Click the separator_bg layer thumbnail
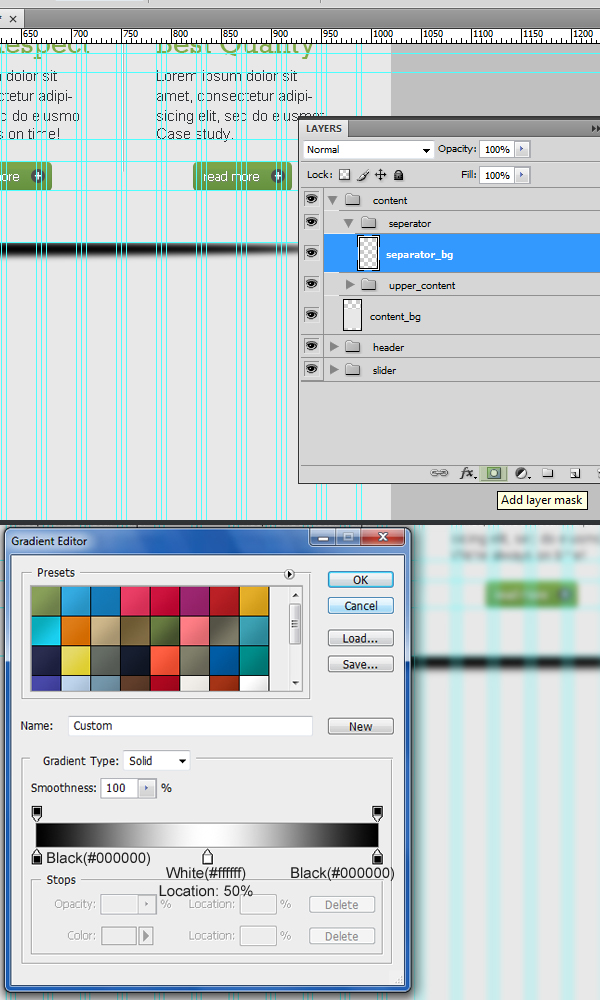The image size is (600, 1000). click(369, 253)
